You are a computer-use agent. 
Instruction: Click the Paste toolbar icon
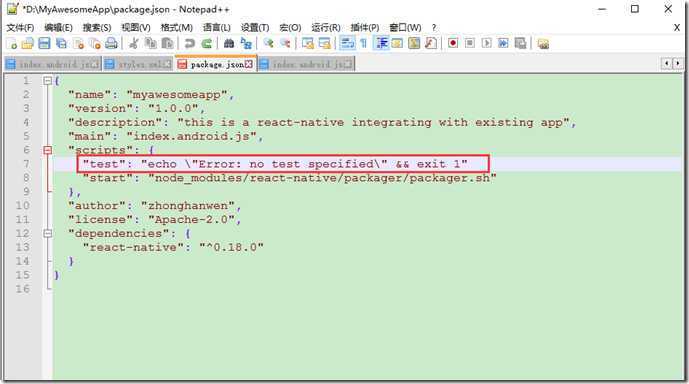167,43
